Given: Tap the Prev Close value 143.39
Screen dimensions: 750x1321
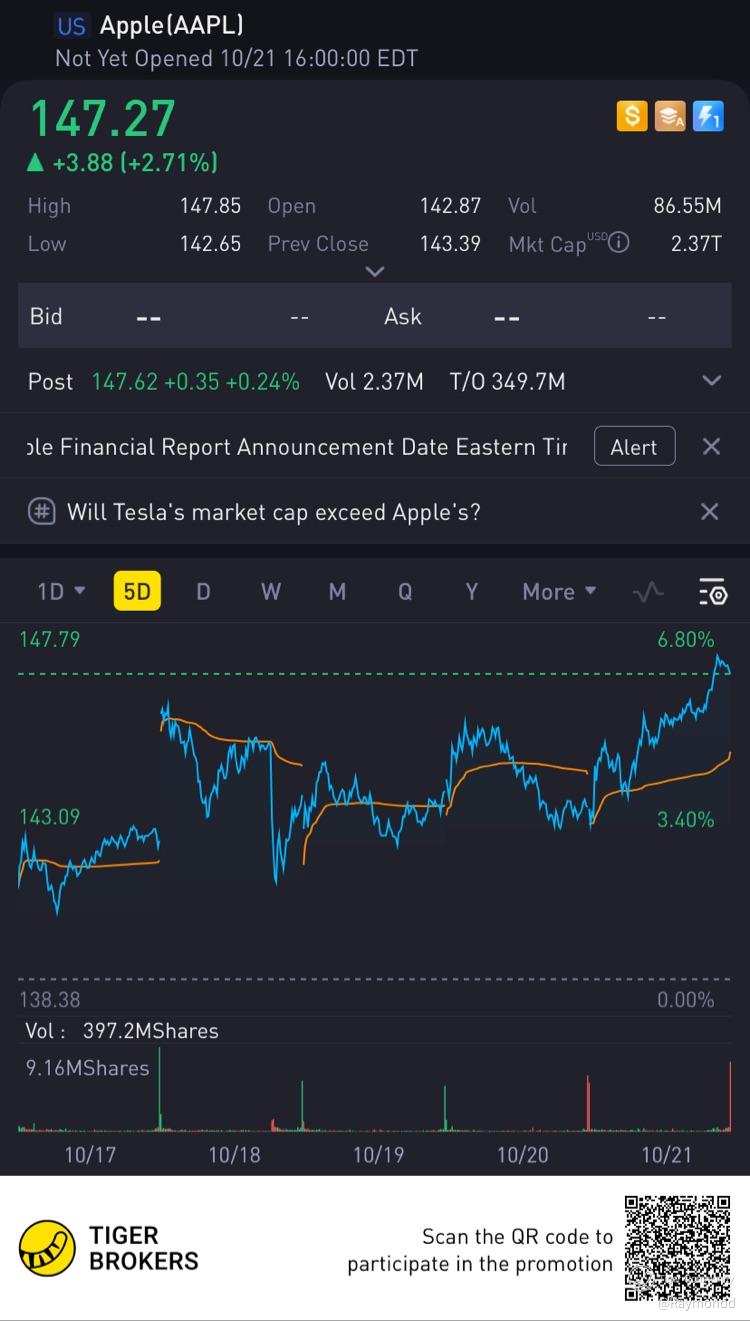Looking at the screenshot, I should coord(450,243).
